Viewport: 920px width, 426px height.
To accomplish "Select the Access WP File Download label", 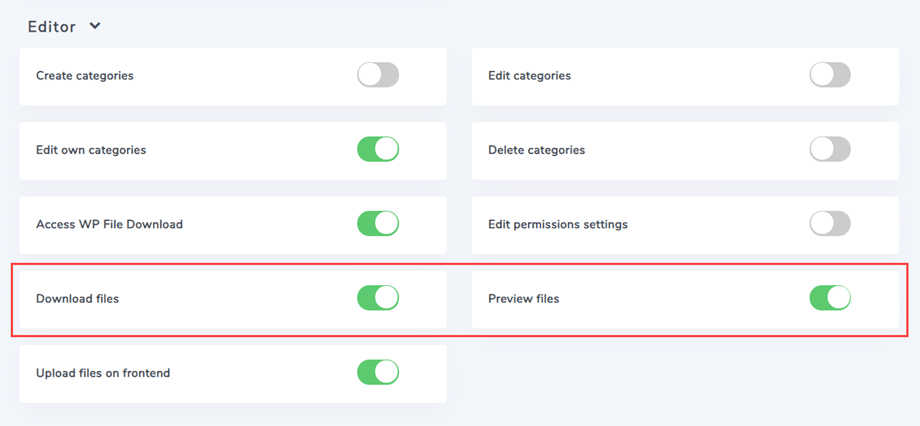I will coord(109,224).
